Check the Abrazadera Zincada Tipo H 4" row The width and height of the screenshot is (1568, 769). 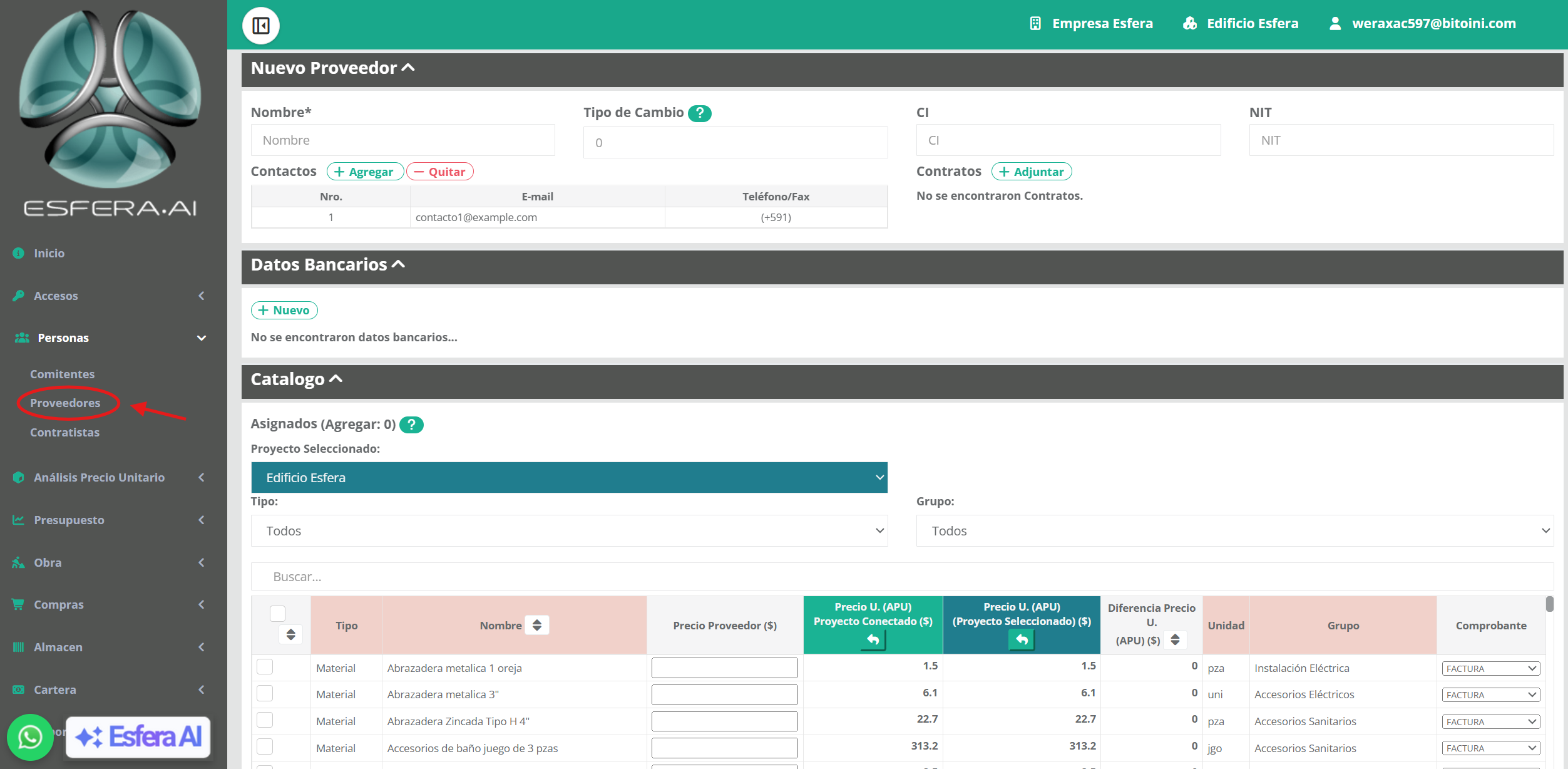(x=265, y=720)
